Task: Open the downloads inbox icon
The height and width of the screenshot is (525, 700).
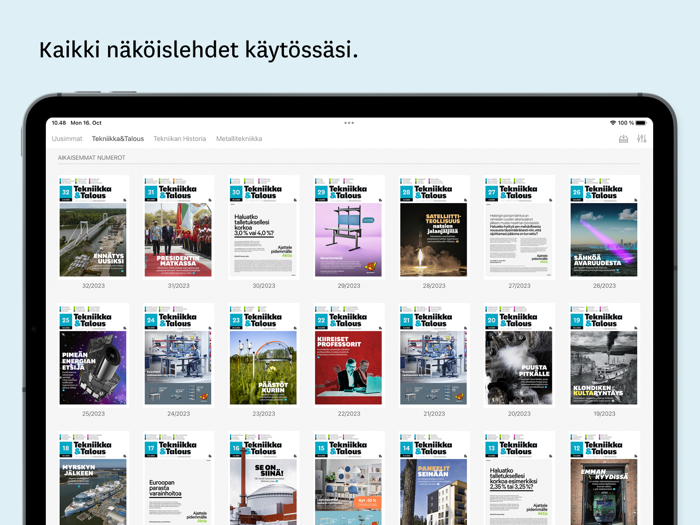Action: [623, 139]
